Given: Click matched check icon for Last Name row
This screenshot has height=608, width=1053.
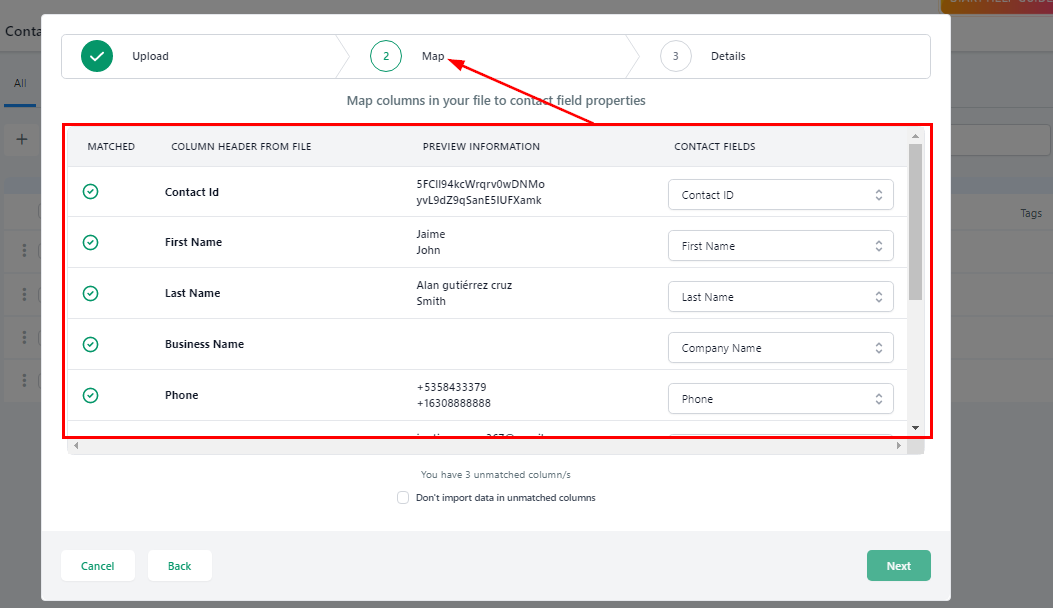Looking at the screenshot, I should [x=90, y=293].
